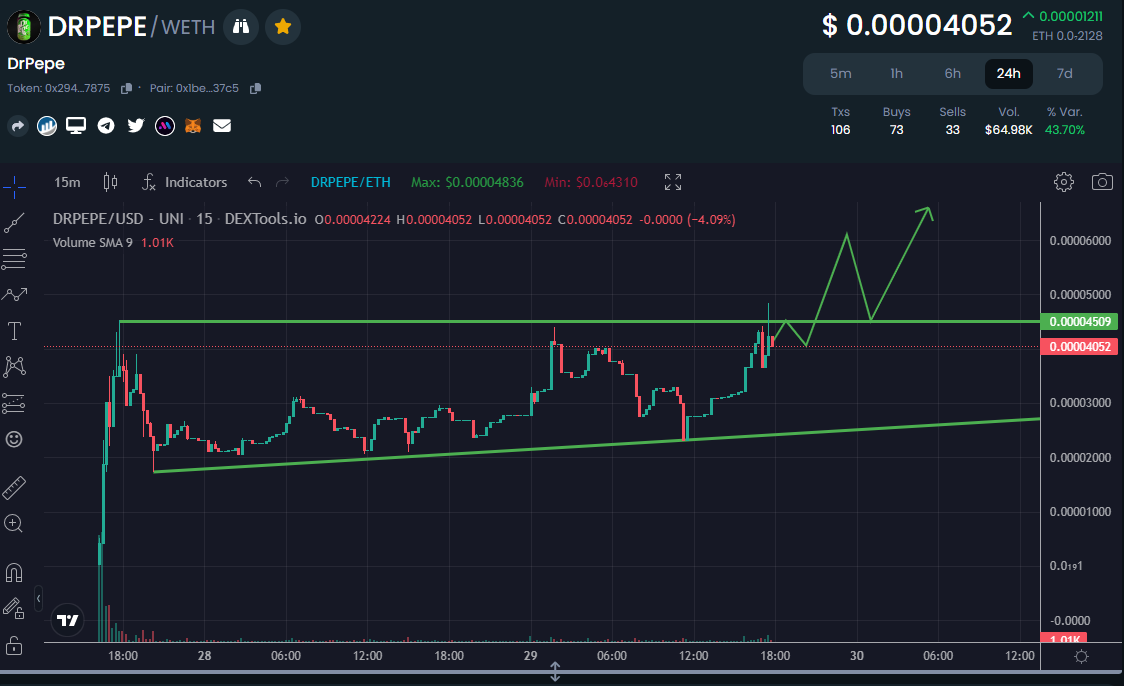The height and width of the screenshot is (686, 1124).
Task: Select the Text annotation tool
Action: tap(14, 330)
